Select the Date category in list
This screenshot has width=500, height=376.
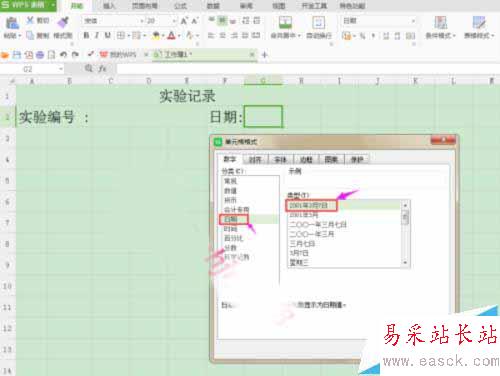231,219
